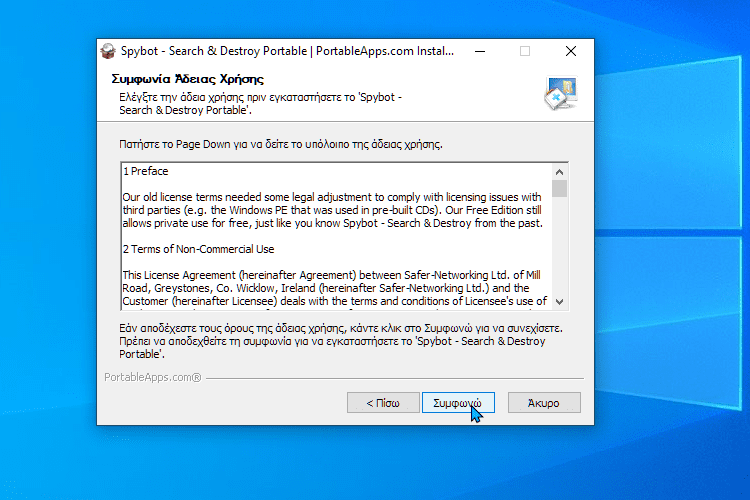Click the '2 Terms of Non-Commercial Use' heading
The image size is (750, 500).
(x=199, y=249)
